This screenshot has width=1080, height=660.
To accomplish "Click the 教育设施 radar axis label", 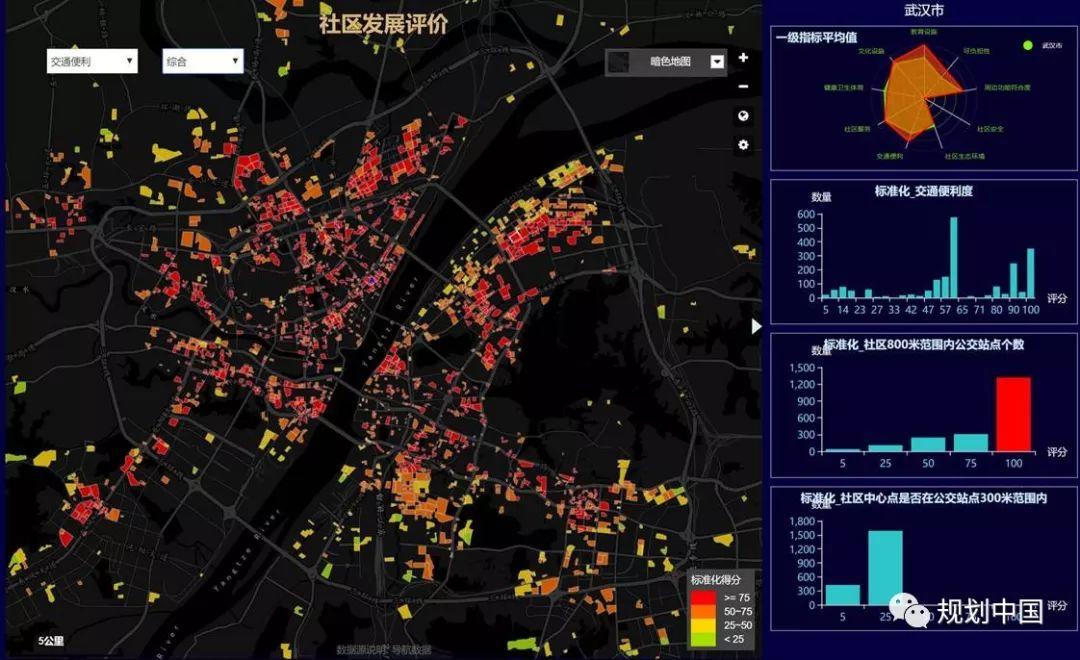I will [924, 32].
